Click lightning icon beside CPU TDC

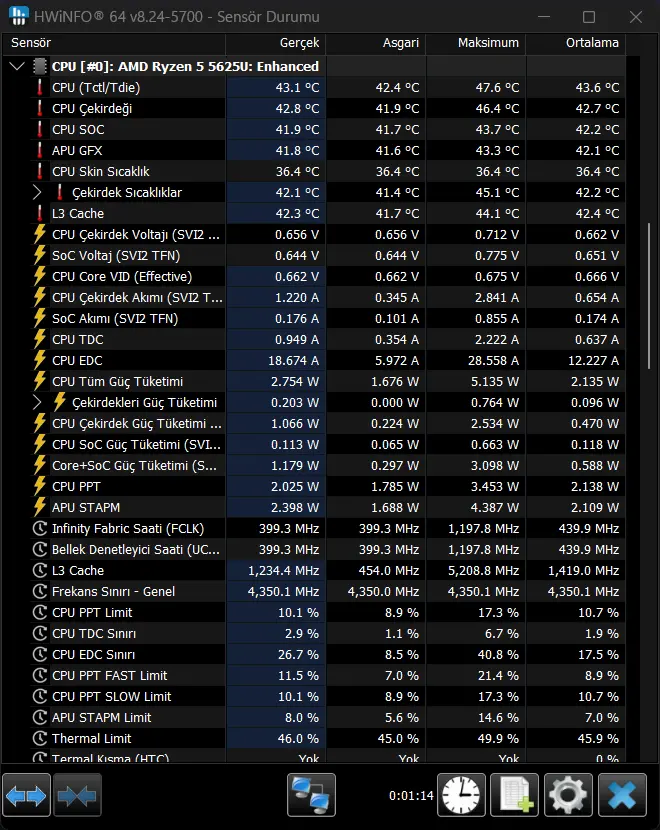coord(40,339)
